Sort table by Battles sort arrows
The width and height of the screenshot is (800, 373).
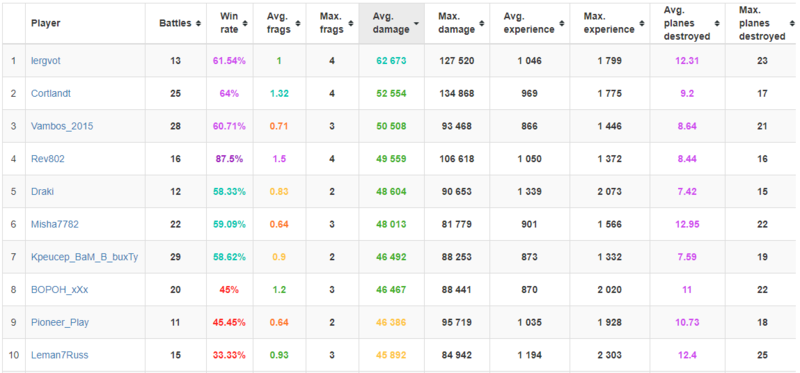(198, 23)
